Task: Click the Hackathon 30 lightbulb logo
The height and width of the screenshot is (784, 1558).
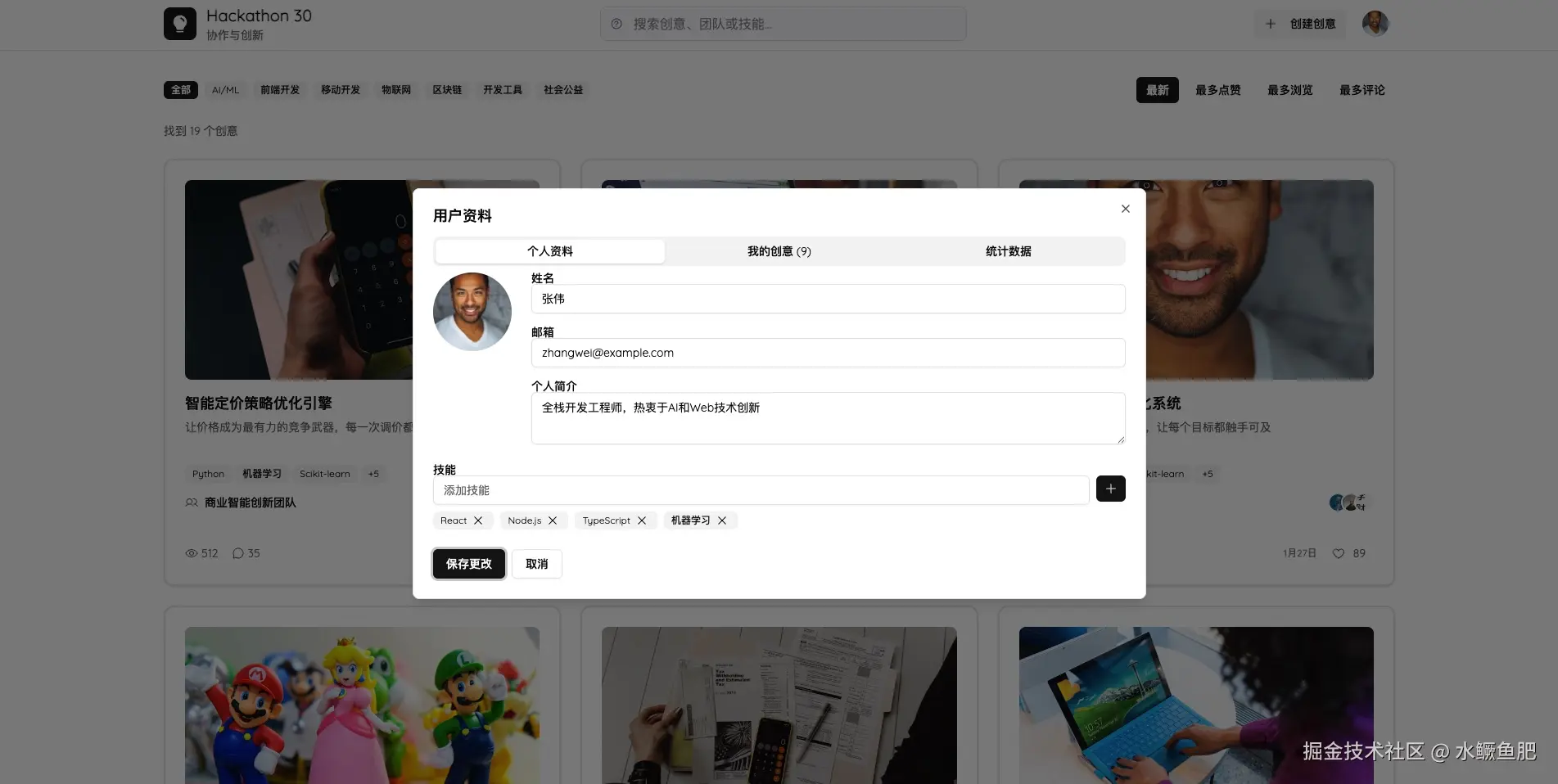Action: point(180,24)
